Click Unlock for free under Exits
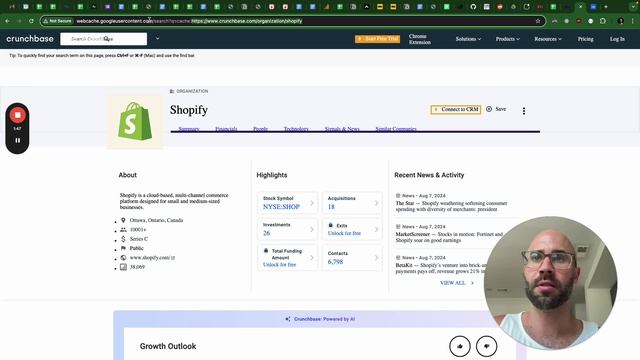Viewport: 640px width, 360px height. coord(344,233)
